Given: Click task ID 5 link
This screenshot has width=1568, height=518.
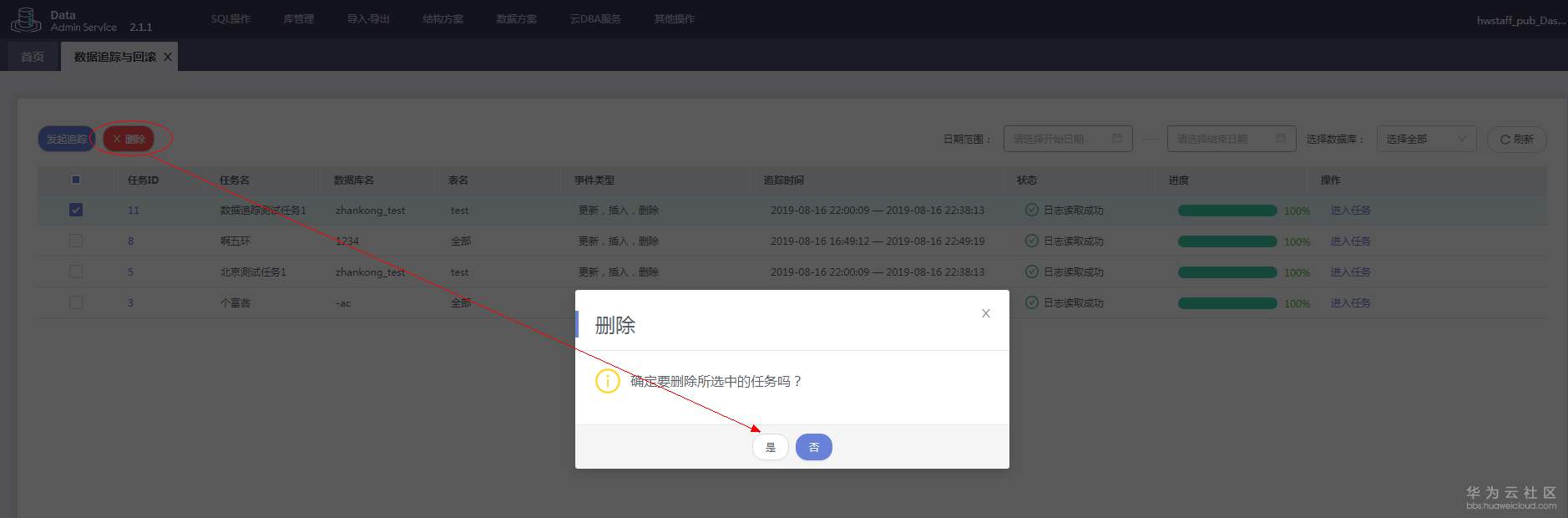Looking at the screenshot, I should pos(130,272).
